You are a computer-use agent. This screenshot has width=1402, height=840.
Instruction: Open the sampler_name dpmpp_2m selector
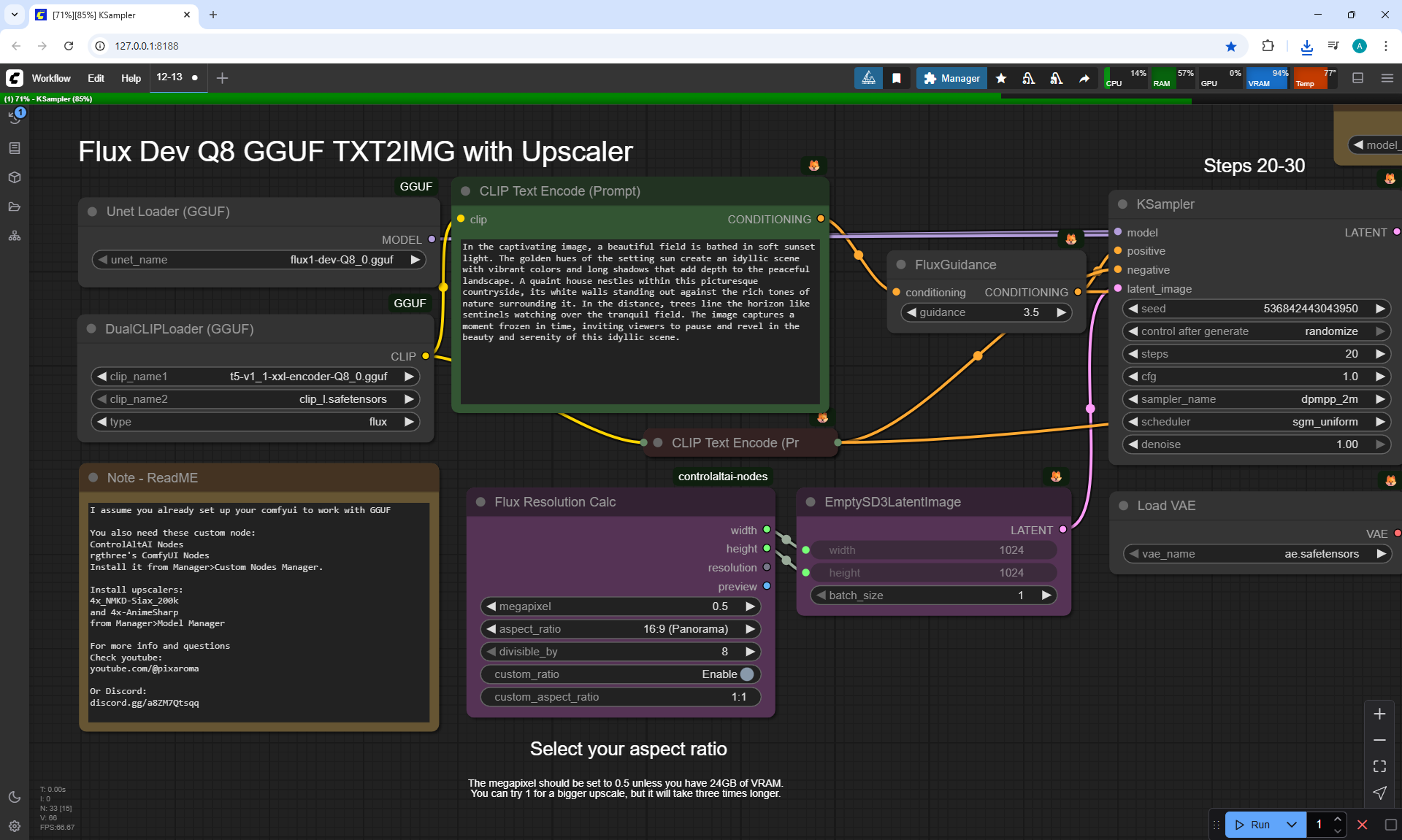tap(1255, 399)
